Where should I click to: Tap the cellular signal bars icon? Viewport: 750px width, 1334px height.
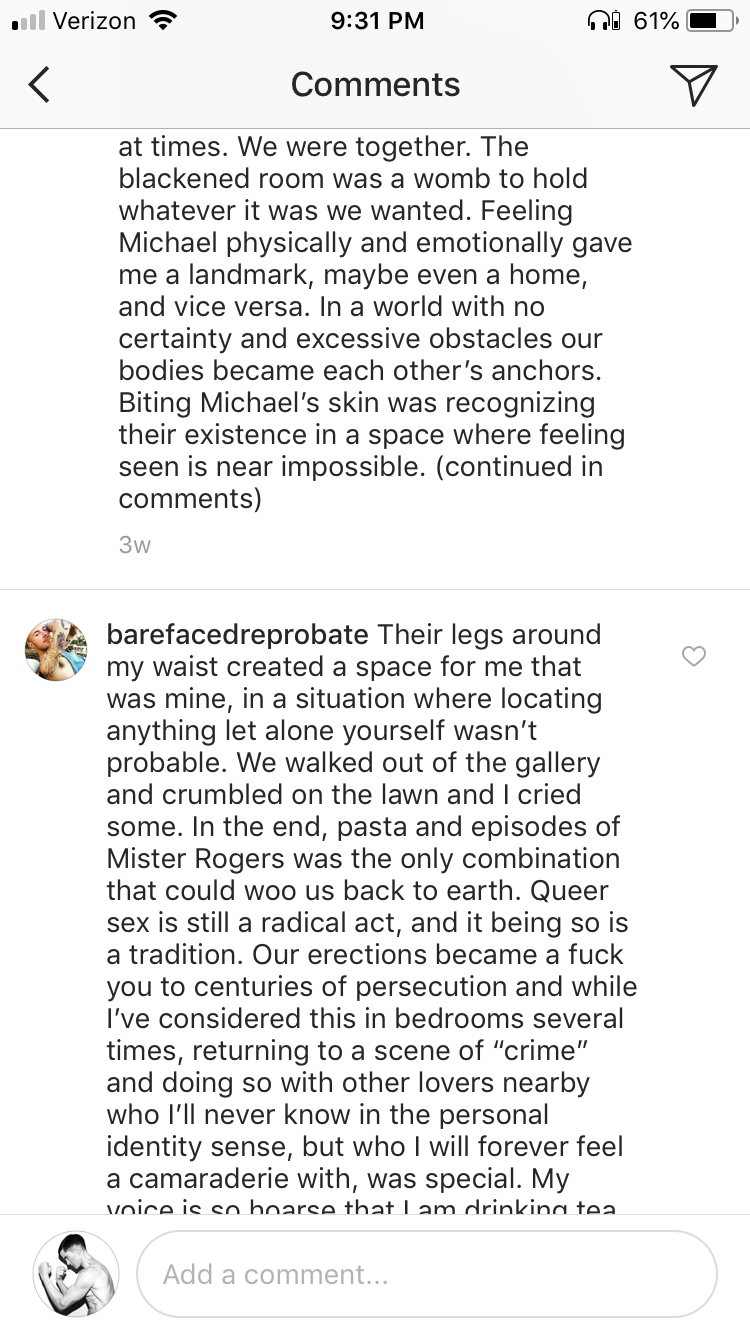click(26, 20)
